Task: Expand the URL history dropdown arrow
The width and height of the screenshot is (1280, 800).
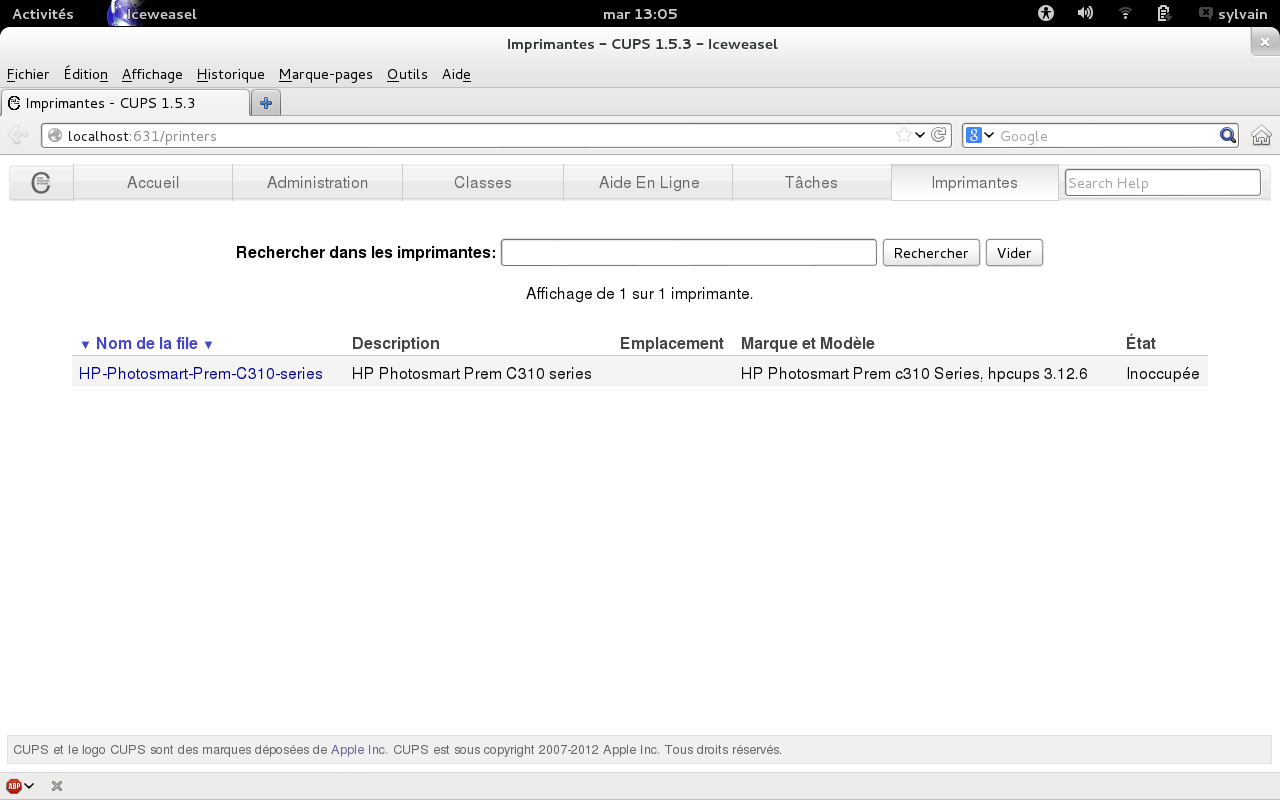Action: coord(920,135)
